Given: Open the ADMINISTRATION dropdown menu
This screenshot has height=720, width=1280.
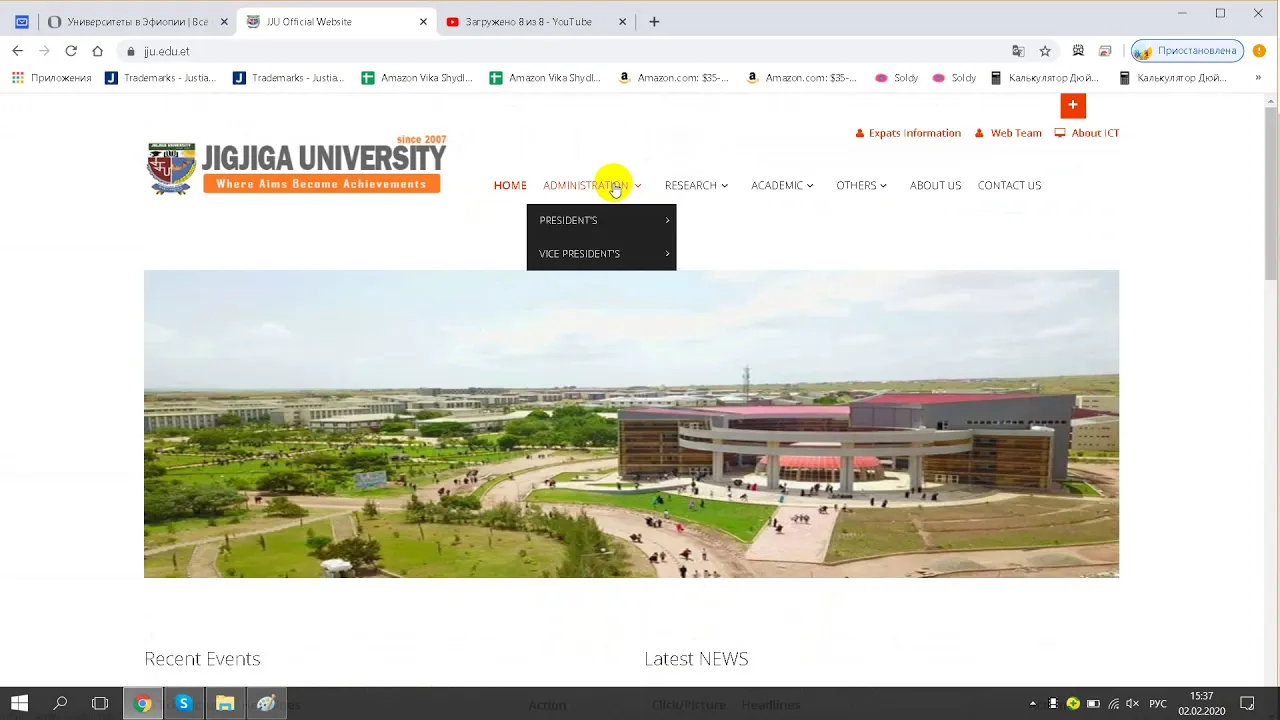Looking at the screenshot, I should pyautogui.click(x=592, y=185).
